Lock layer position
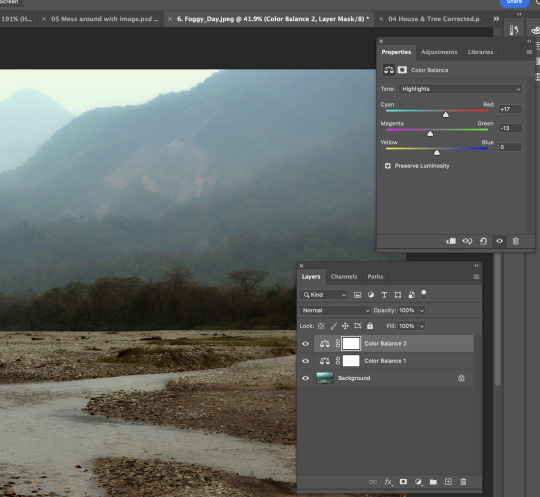The height and width of the screenshot is (497, 540). pyautogui.click(x=345, y=326)
